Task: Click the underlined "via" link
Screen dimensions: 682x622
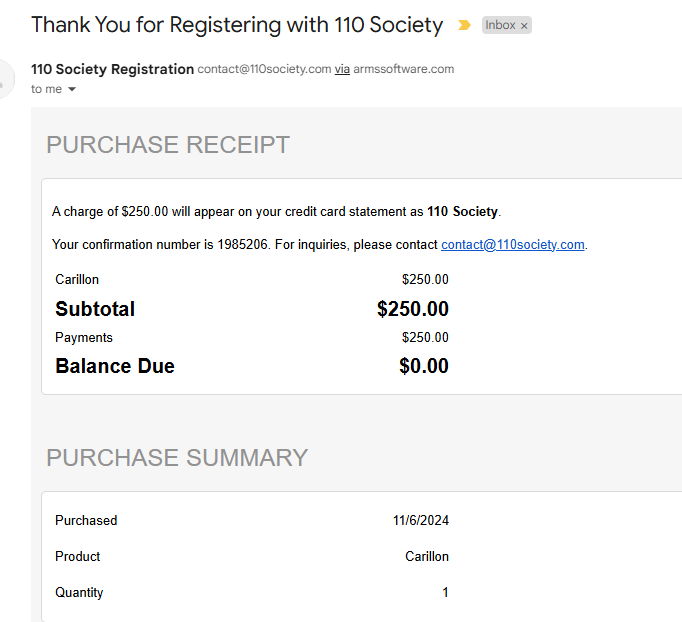Action: click(x=342, y=70)
